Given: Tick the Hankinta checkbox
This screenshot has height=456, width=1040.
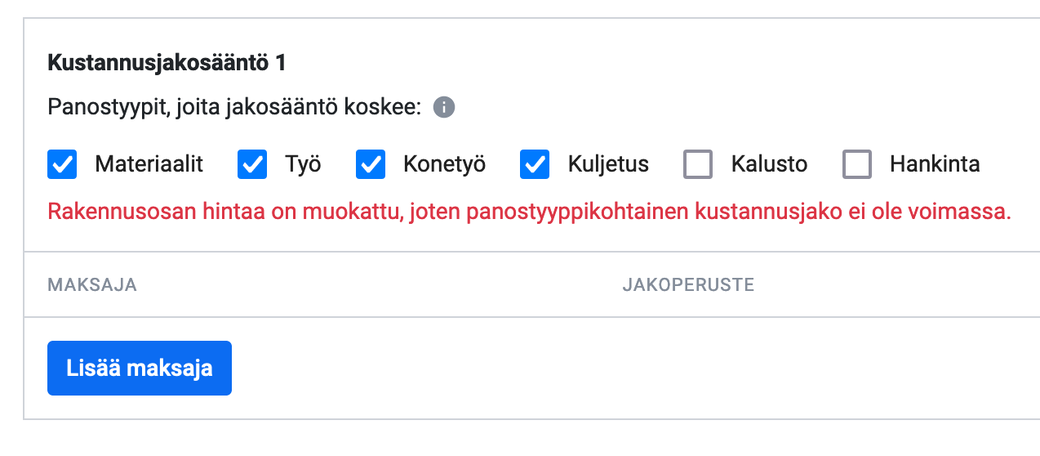Looking at the screenshot, I should pos(857,164).
